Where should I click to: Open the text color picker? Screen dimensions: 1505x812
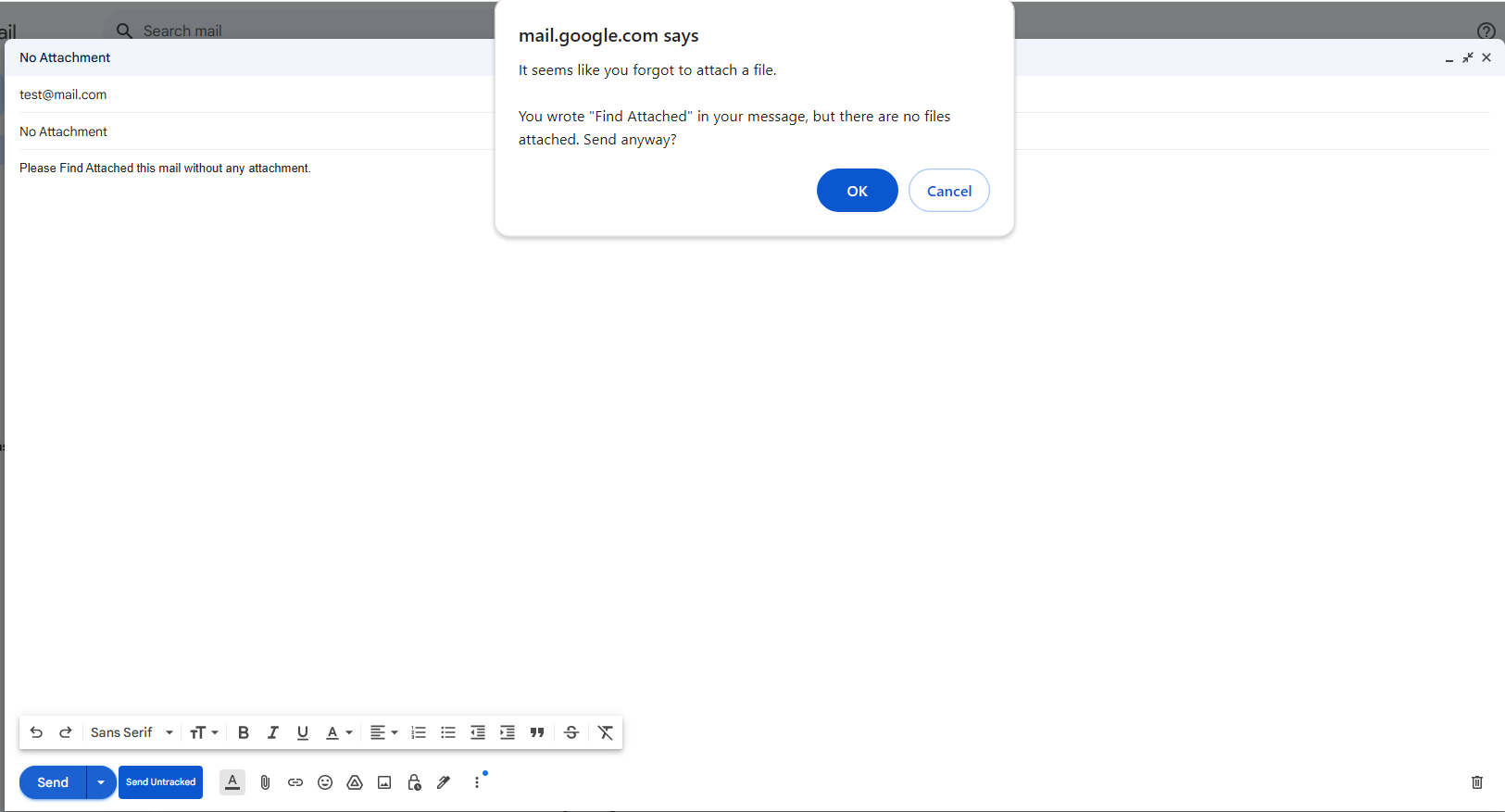pyautogui.click(x=339, y=732)
